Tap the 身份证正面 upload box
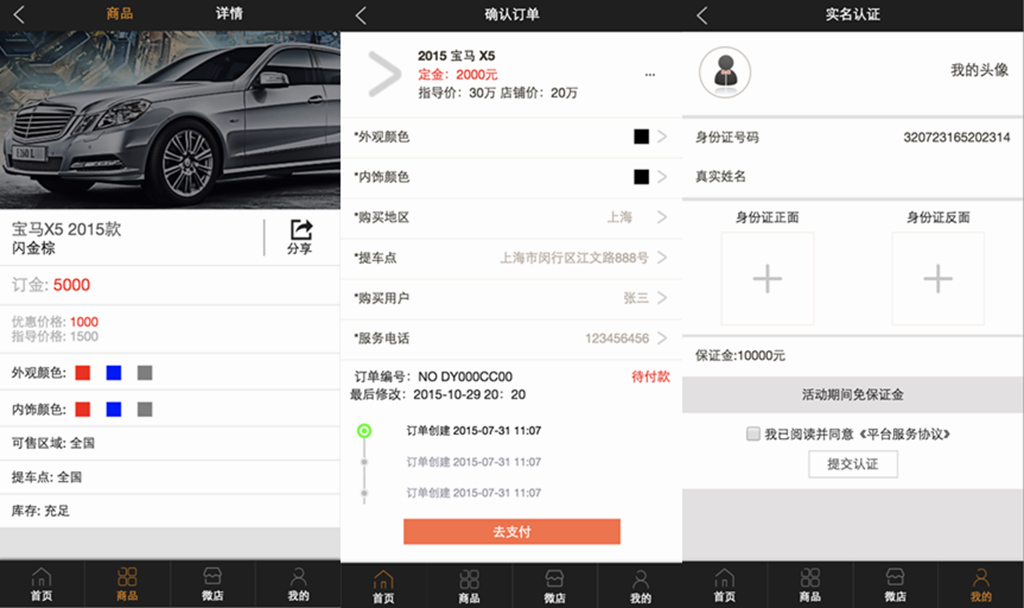The height and width of the screenshot is (608, 1024). point(767,278)
